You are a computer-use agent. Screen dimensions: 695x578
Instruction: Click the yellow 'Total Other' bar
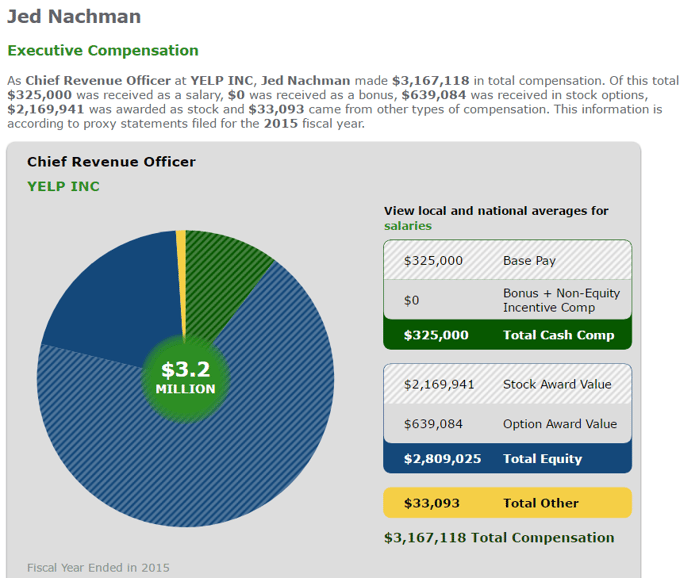click(508, 503)
